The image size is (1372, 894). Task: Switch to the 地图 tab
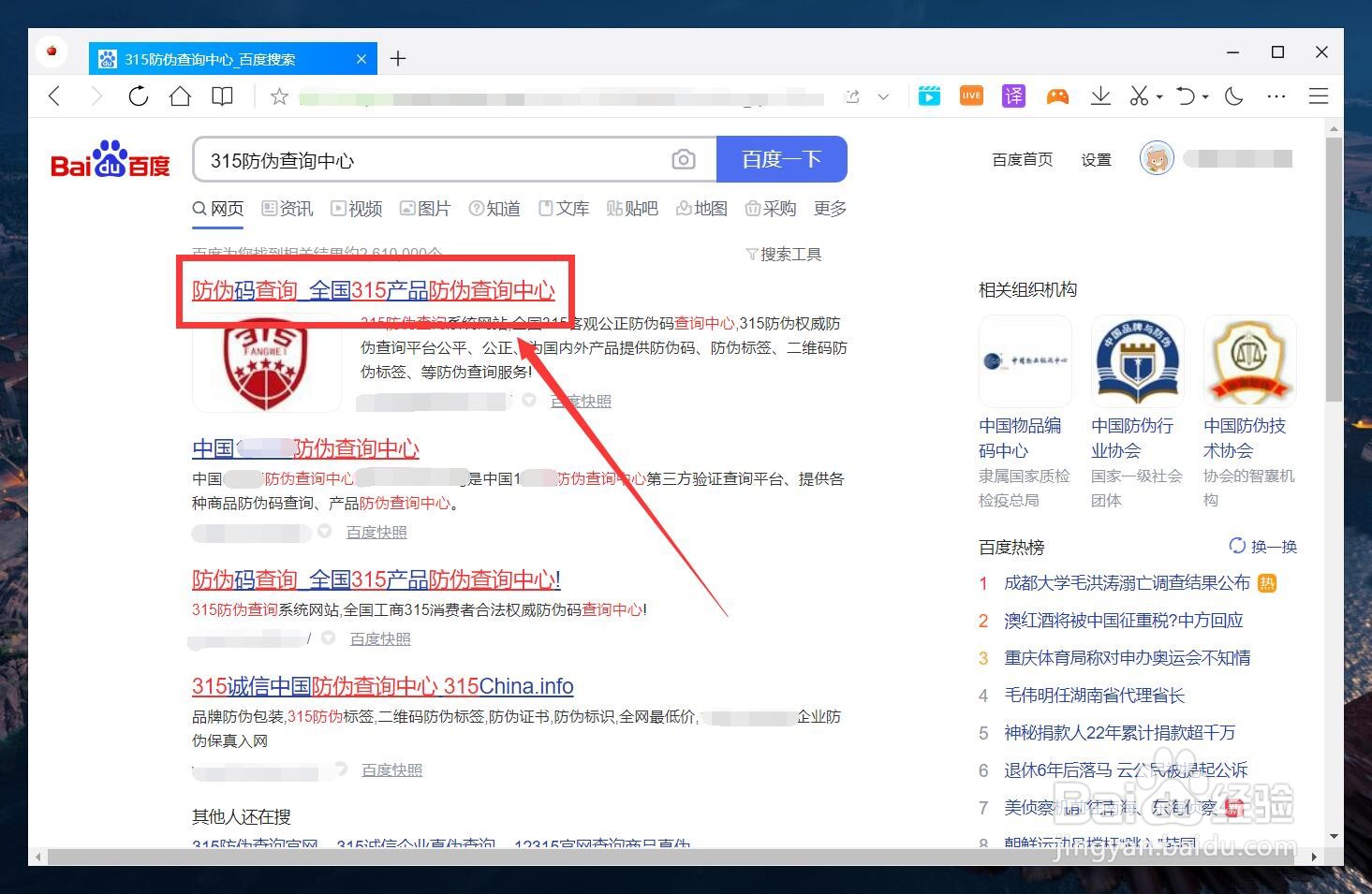coord(701,209)
